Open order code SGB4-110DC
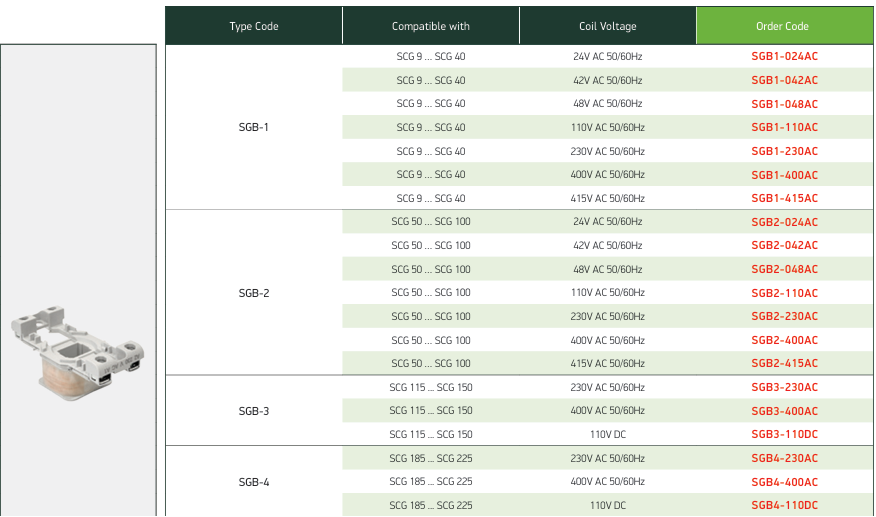 [x=784, y=505]
